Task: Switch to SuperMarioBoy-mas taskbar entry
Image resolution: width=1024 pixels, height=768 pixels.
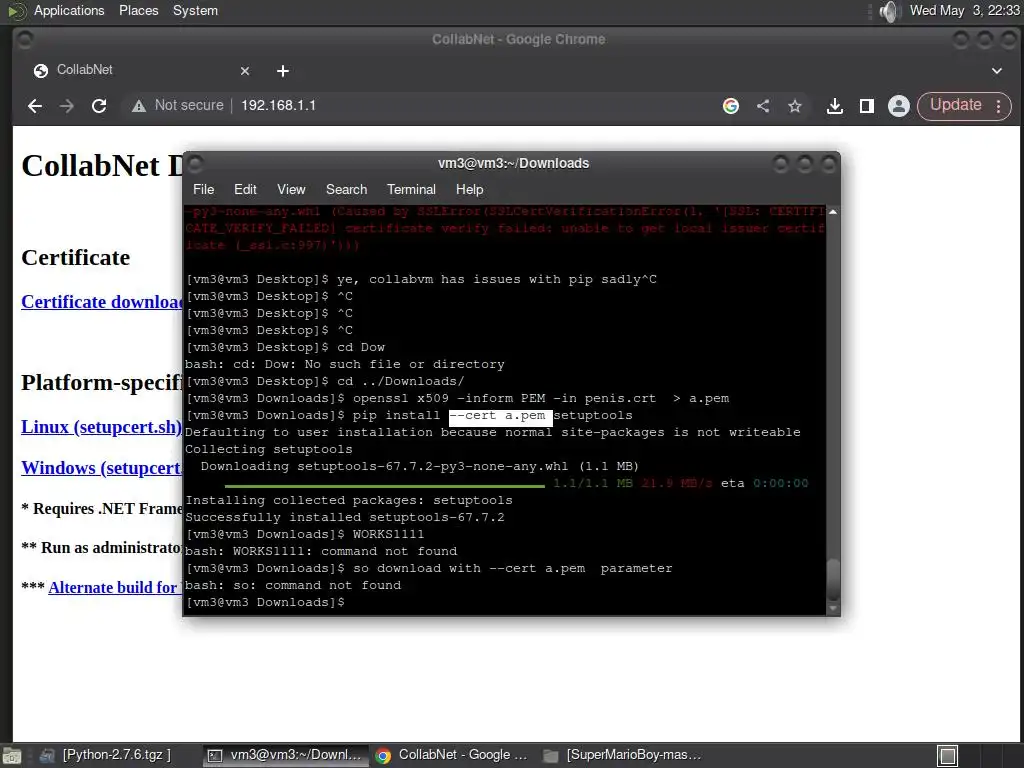Action: [623, 755]
